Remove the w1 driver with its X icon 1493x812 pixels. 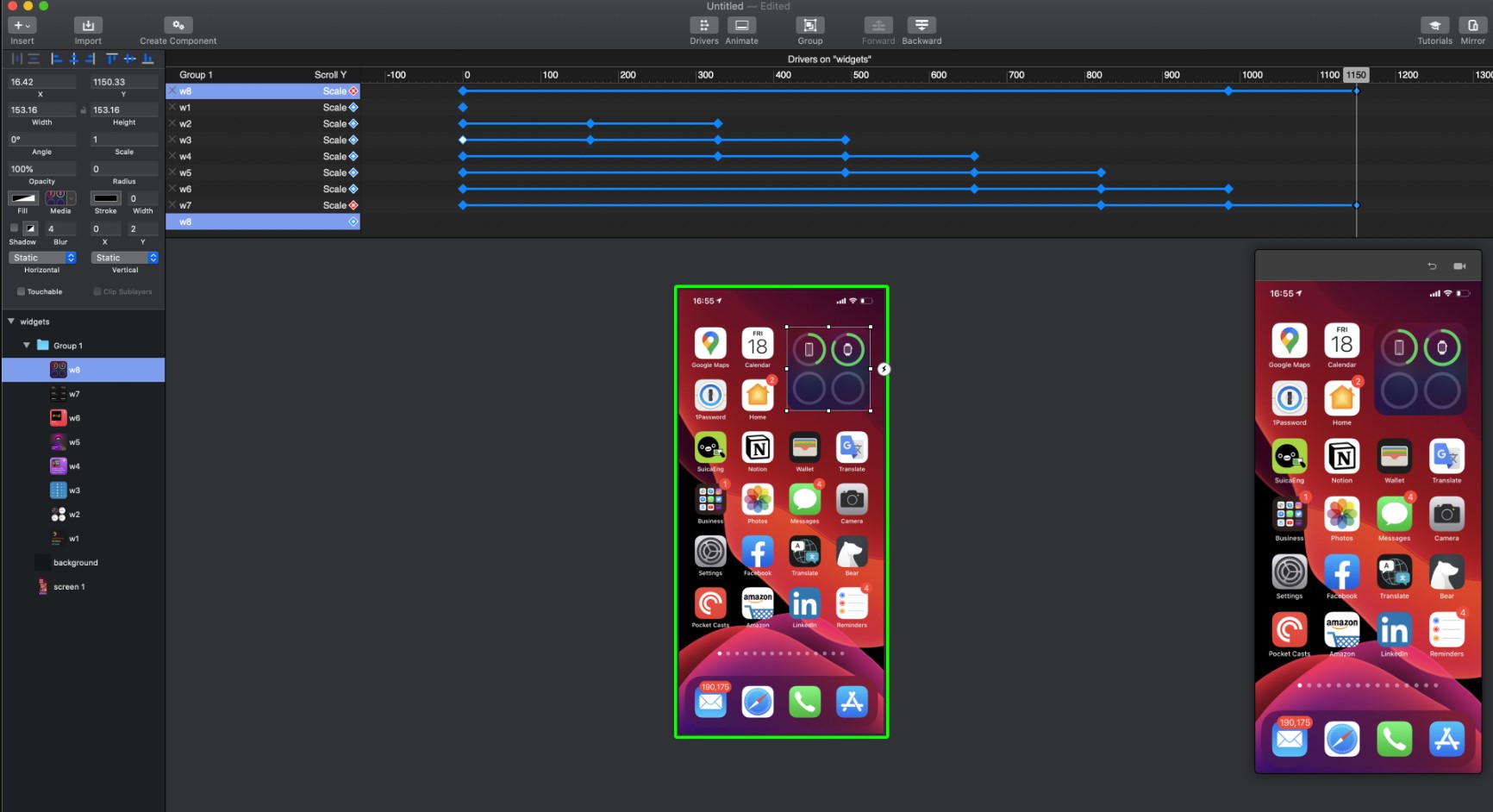(x=172, y=107)
